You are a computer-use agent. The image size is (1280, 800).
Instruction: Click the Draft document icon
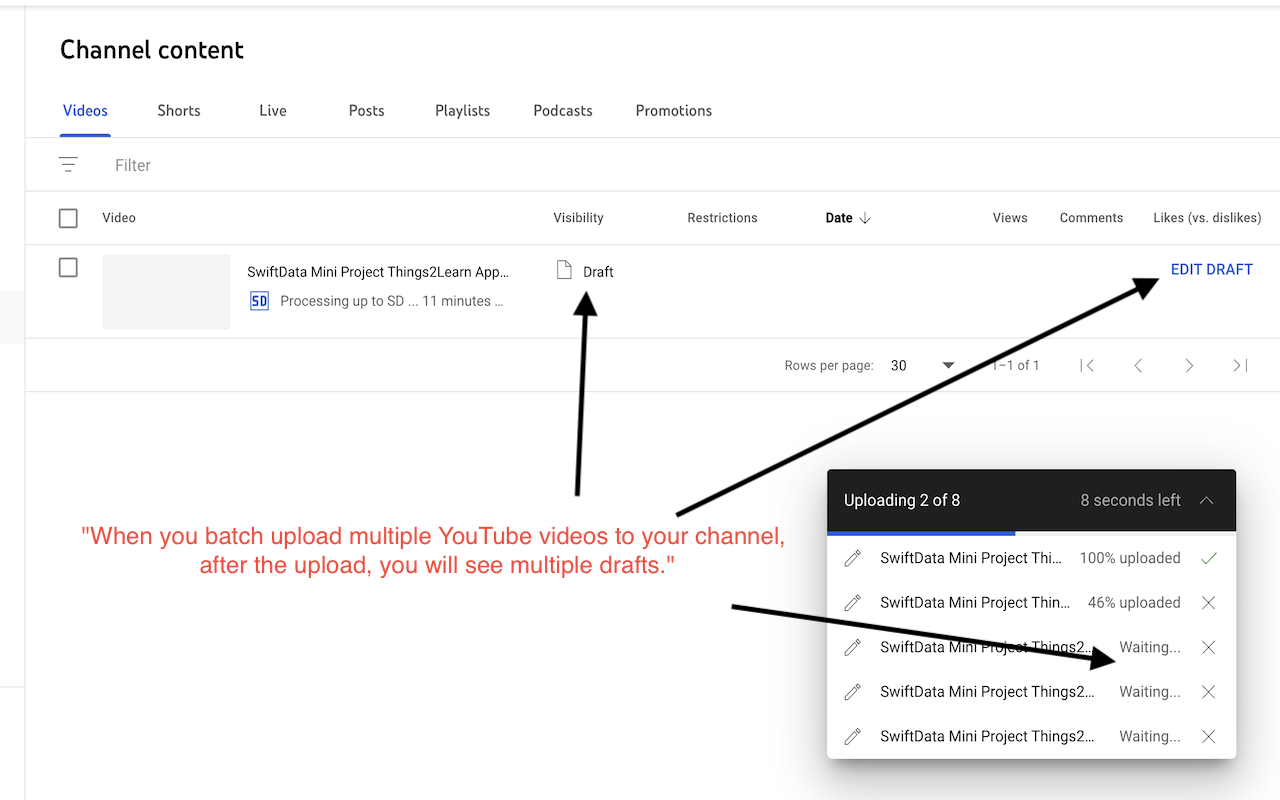(x=564, y=270)
